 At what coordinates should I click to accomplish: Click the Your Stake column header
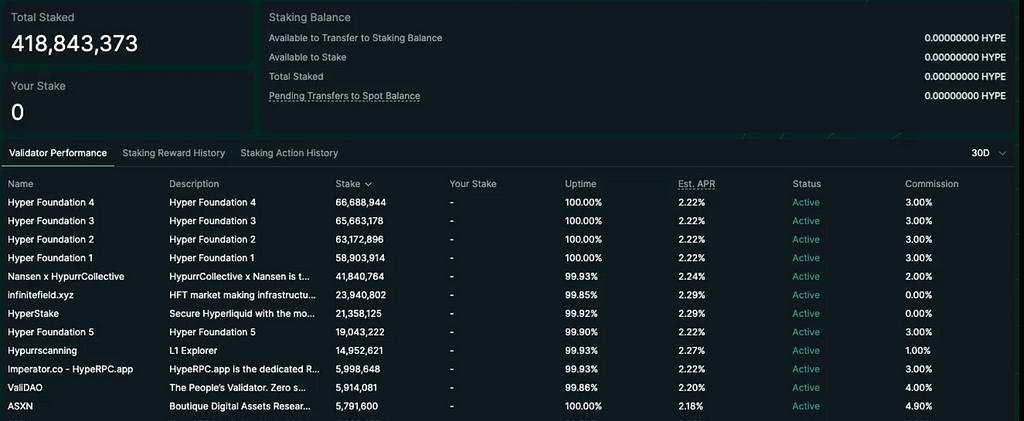473,184
